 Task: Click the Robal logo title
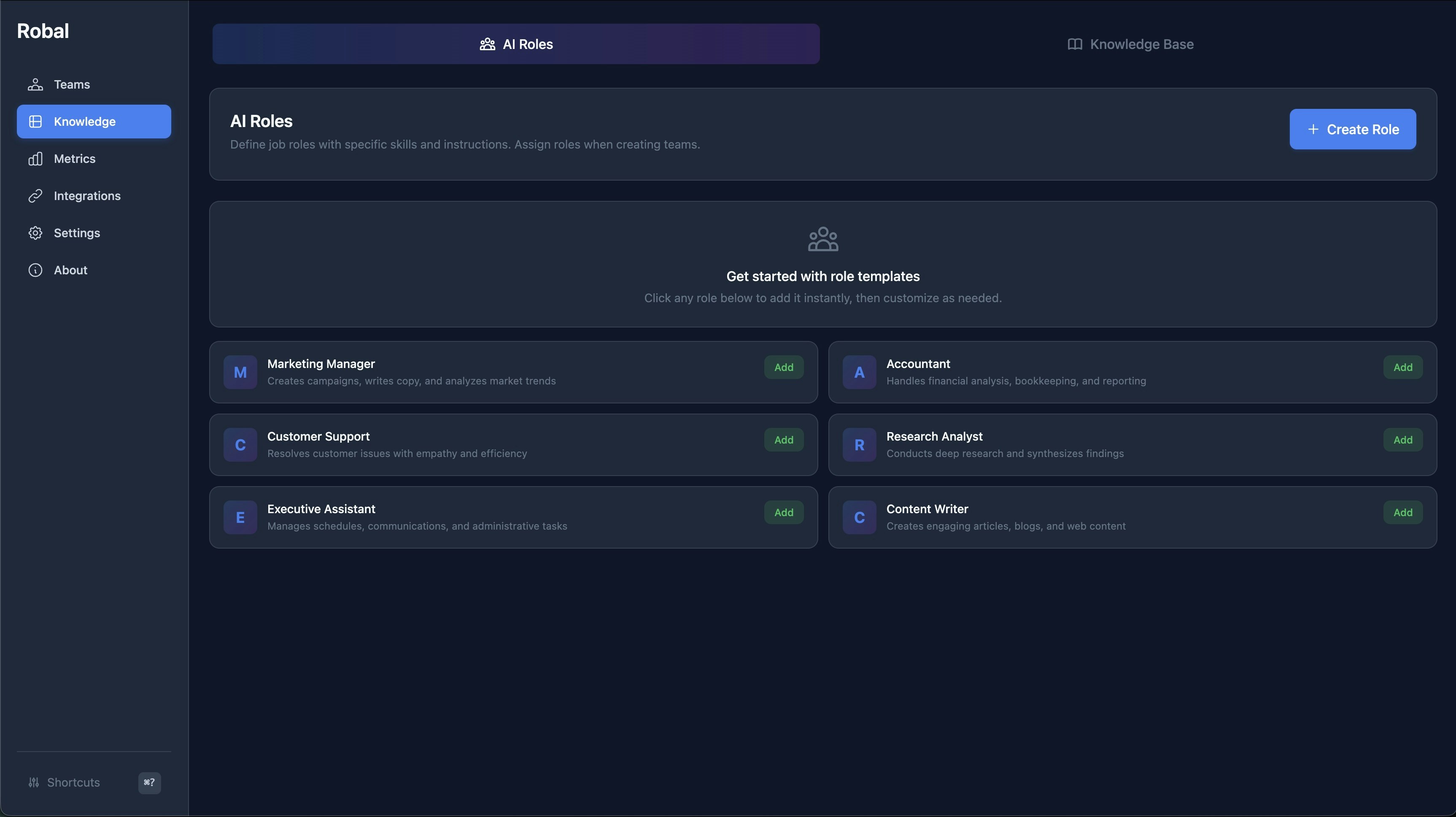point(43,31)
